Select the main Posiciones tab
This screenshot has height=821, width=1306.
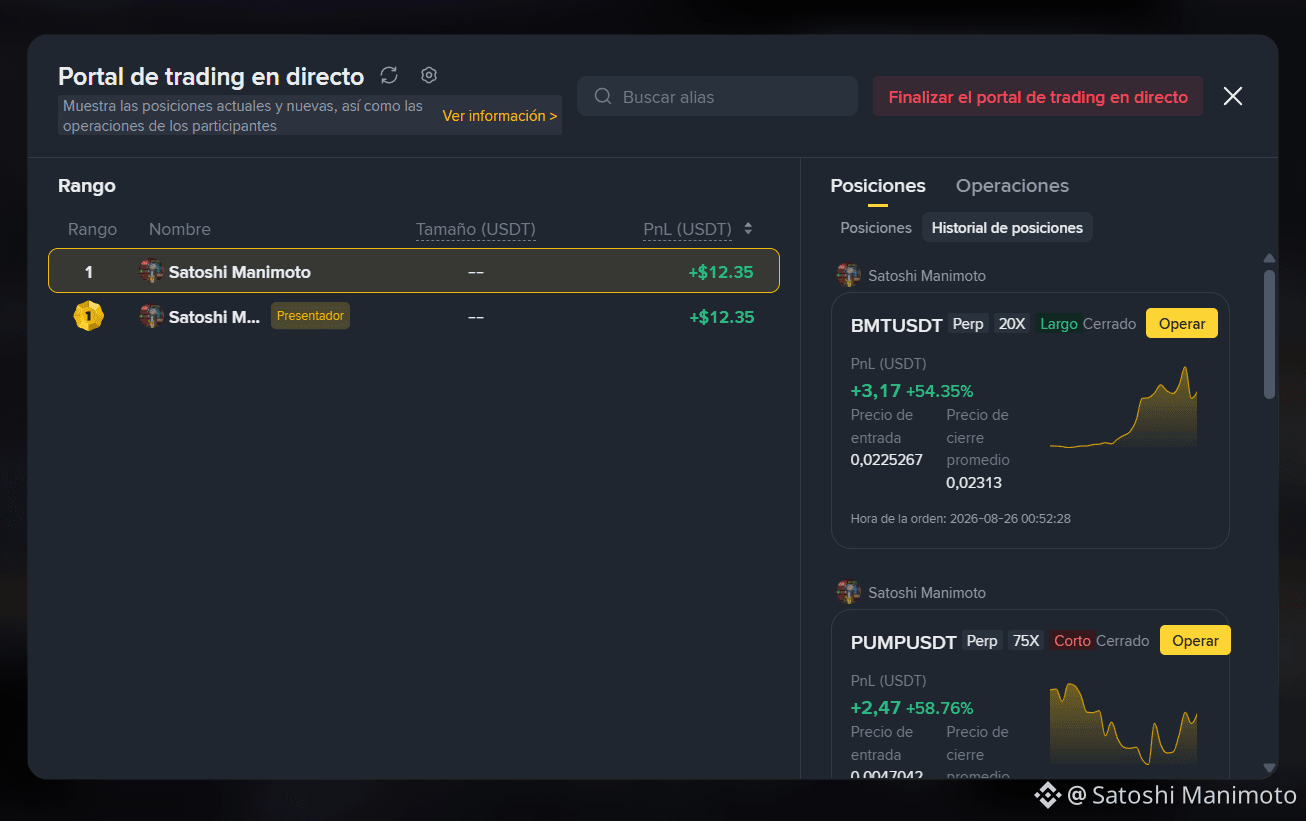coord(878,186)
